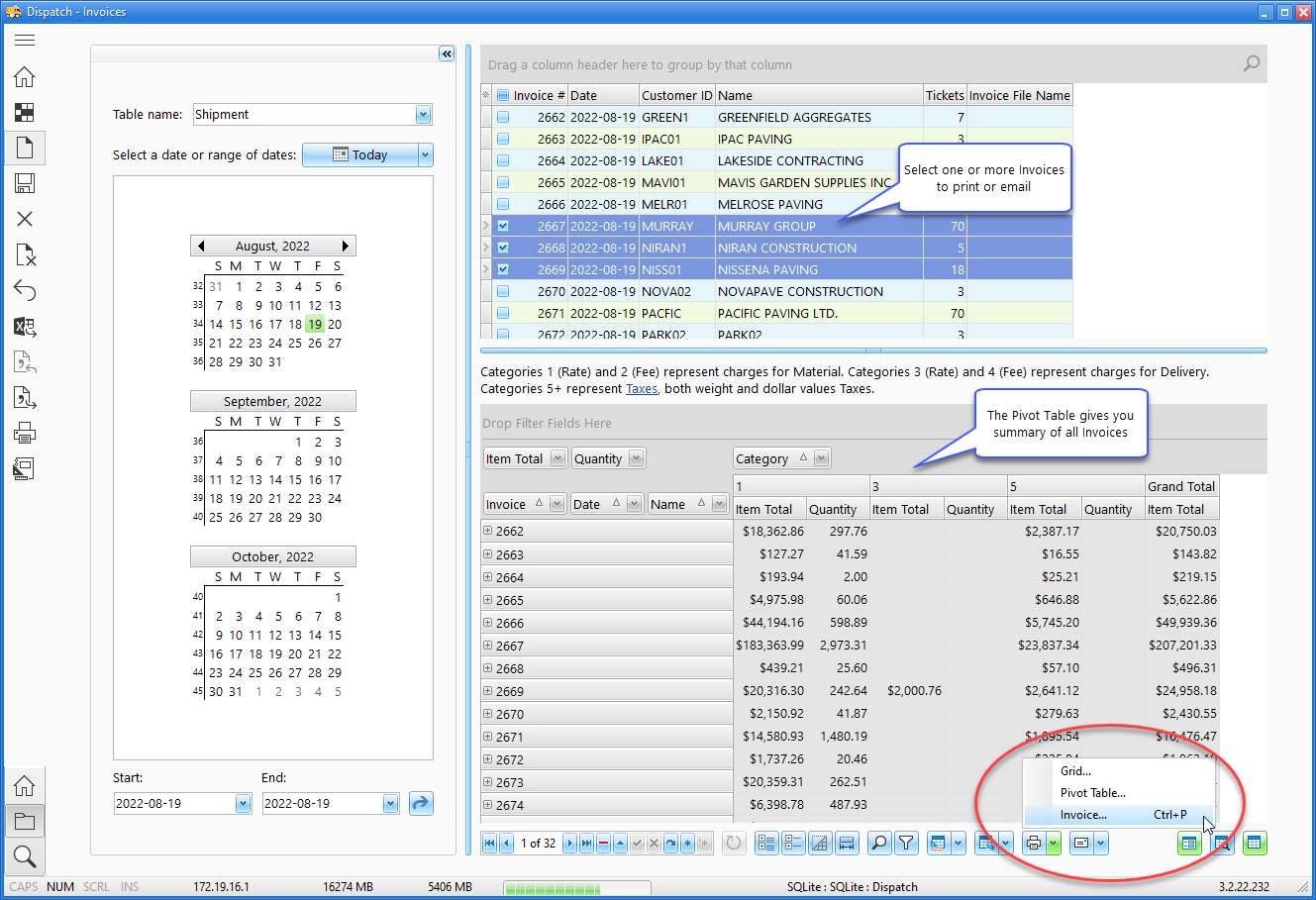Click the End date input field
The image size is (1316, 900).
[321, 804]
